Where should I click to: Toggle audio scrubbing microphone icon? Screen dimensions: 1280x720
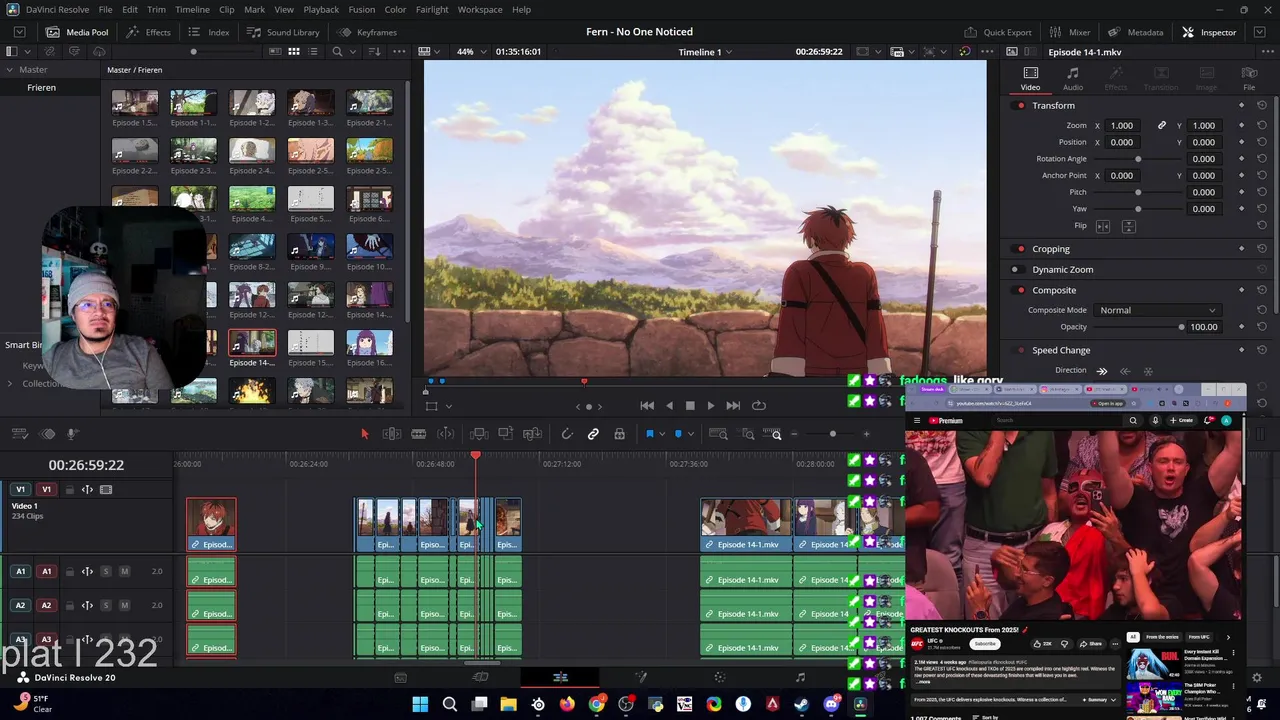[x=72, y=434]
